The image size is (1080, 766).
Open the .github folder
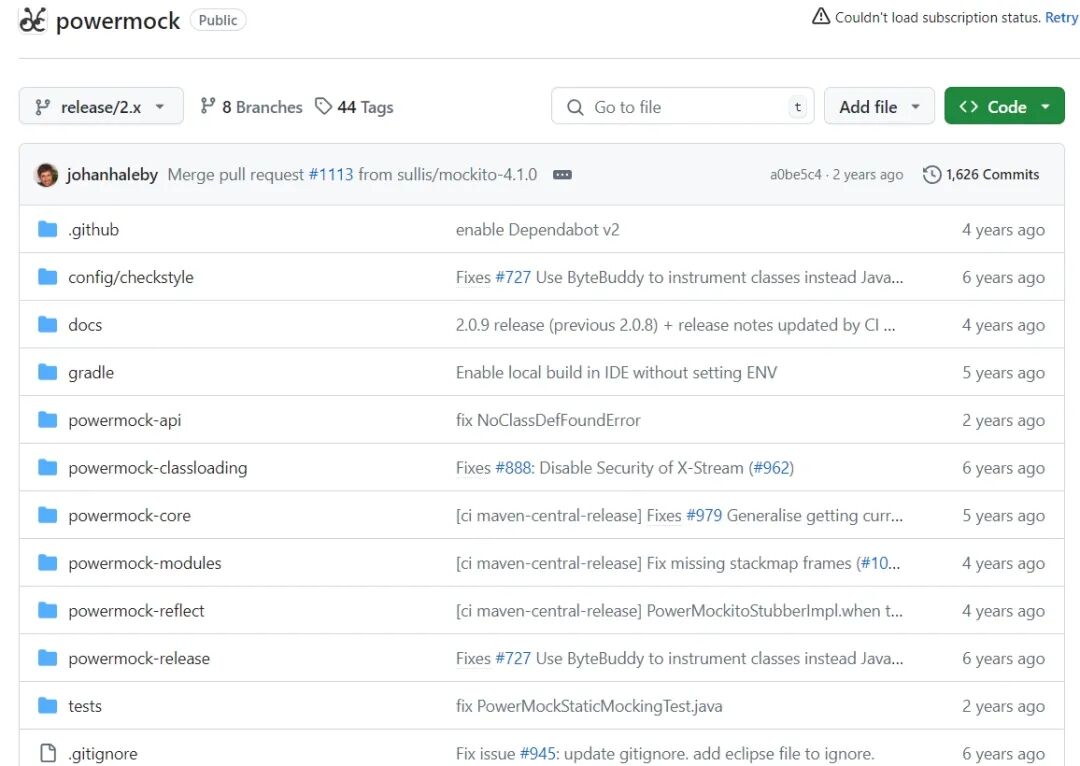[x=94, y=229]
